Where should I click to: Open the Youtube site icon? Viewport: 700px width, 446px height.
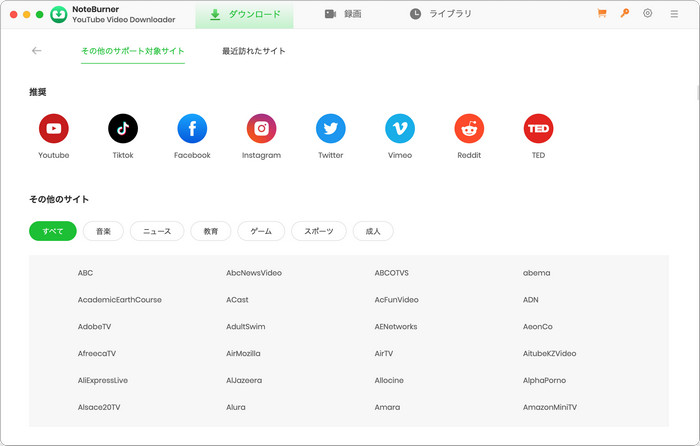(x=54, y=129)
